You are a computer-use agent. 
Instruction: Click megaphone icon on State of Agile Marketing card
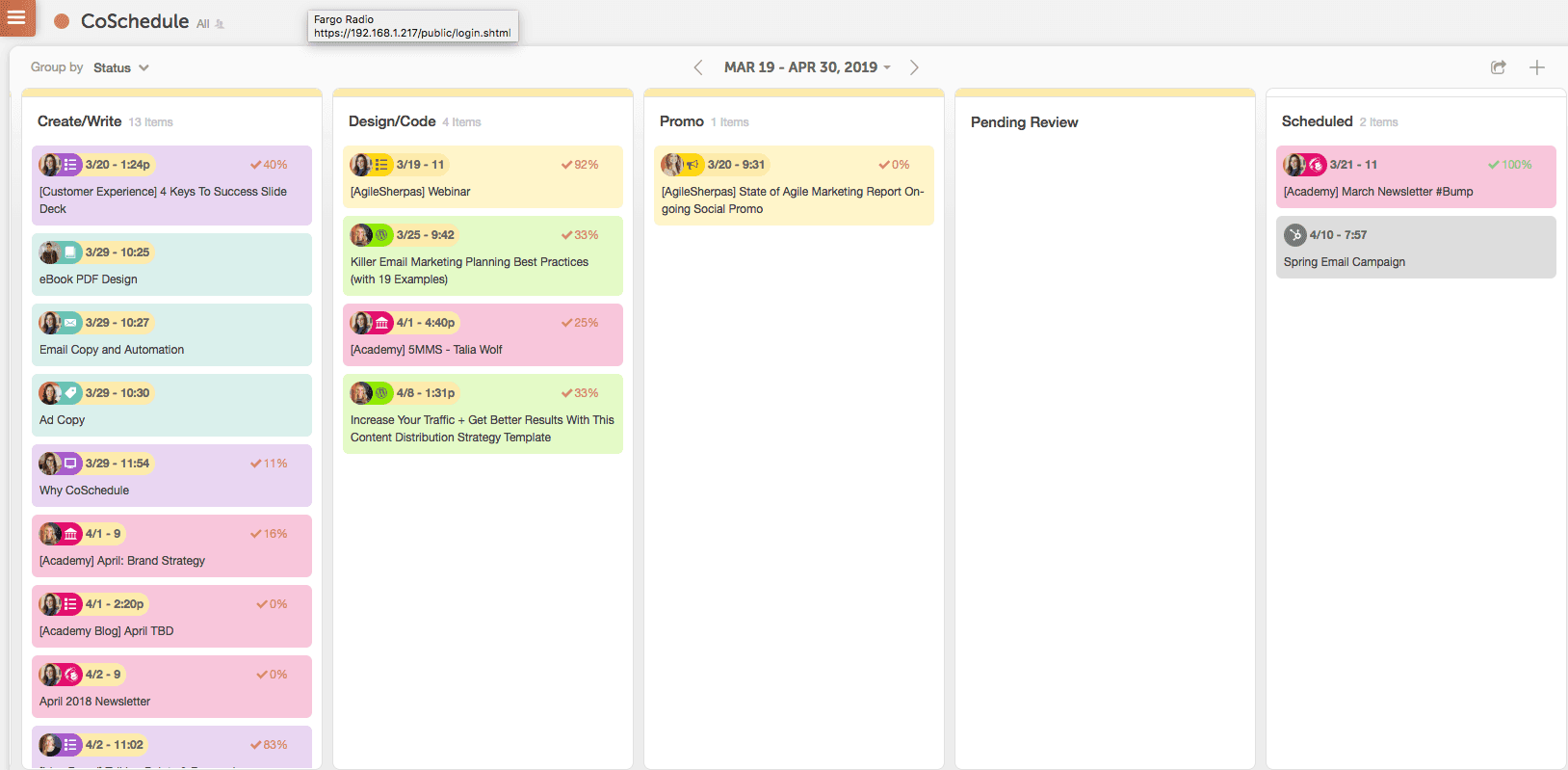coord(693,165)
